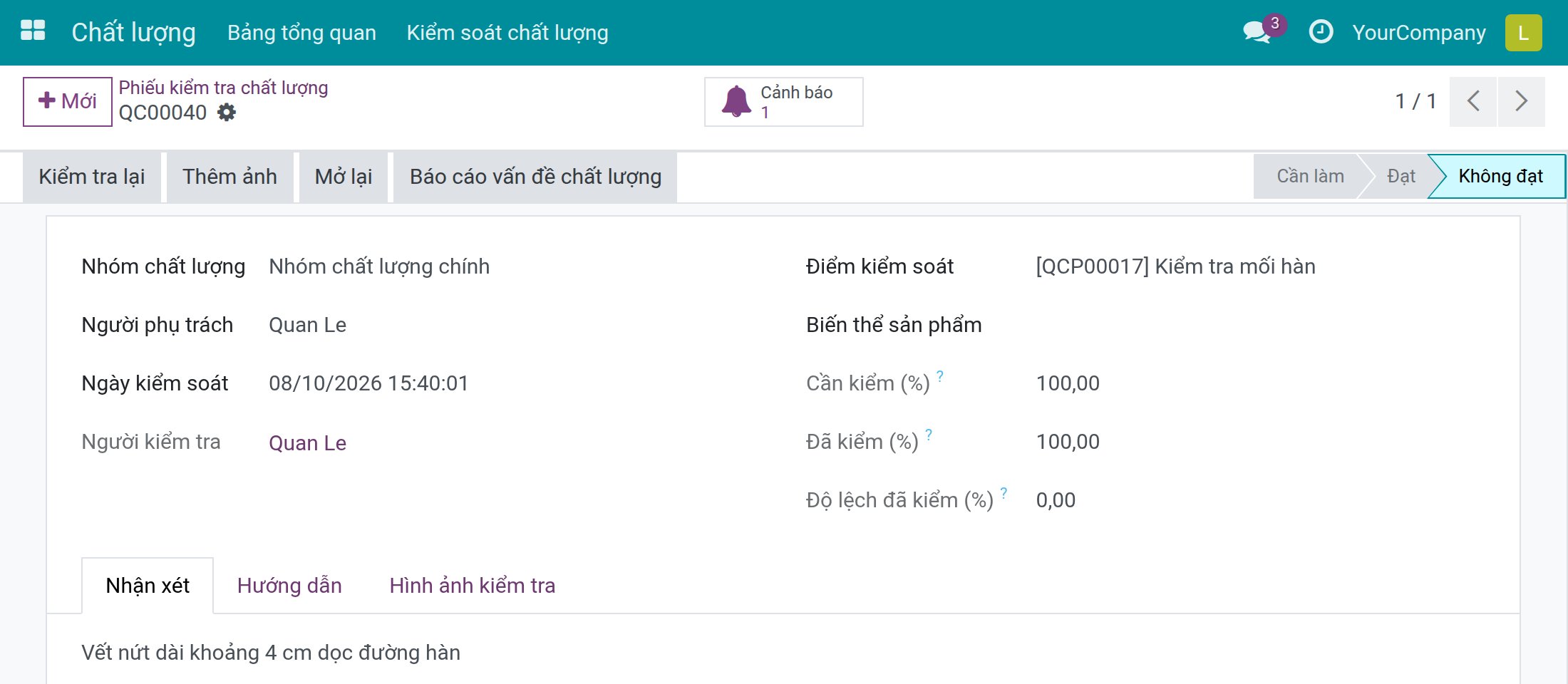Click the date 08/10/2026 15:40:01
This screenshot has width=1568, height=684.
[368, 383]
